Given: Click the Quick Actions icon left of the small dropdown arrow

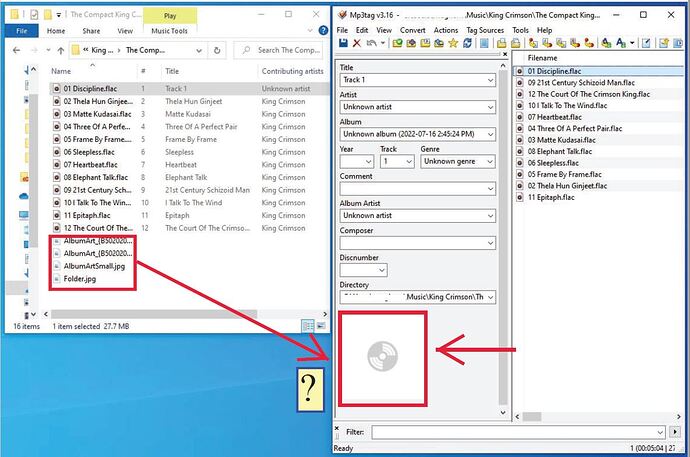Looking at the screenshot, I should click(621, 43).
